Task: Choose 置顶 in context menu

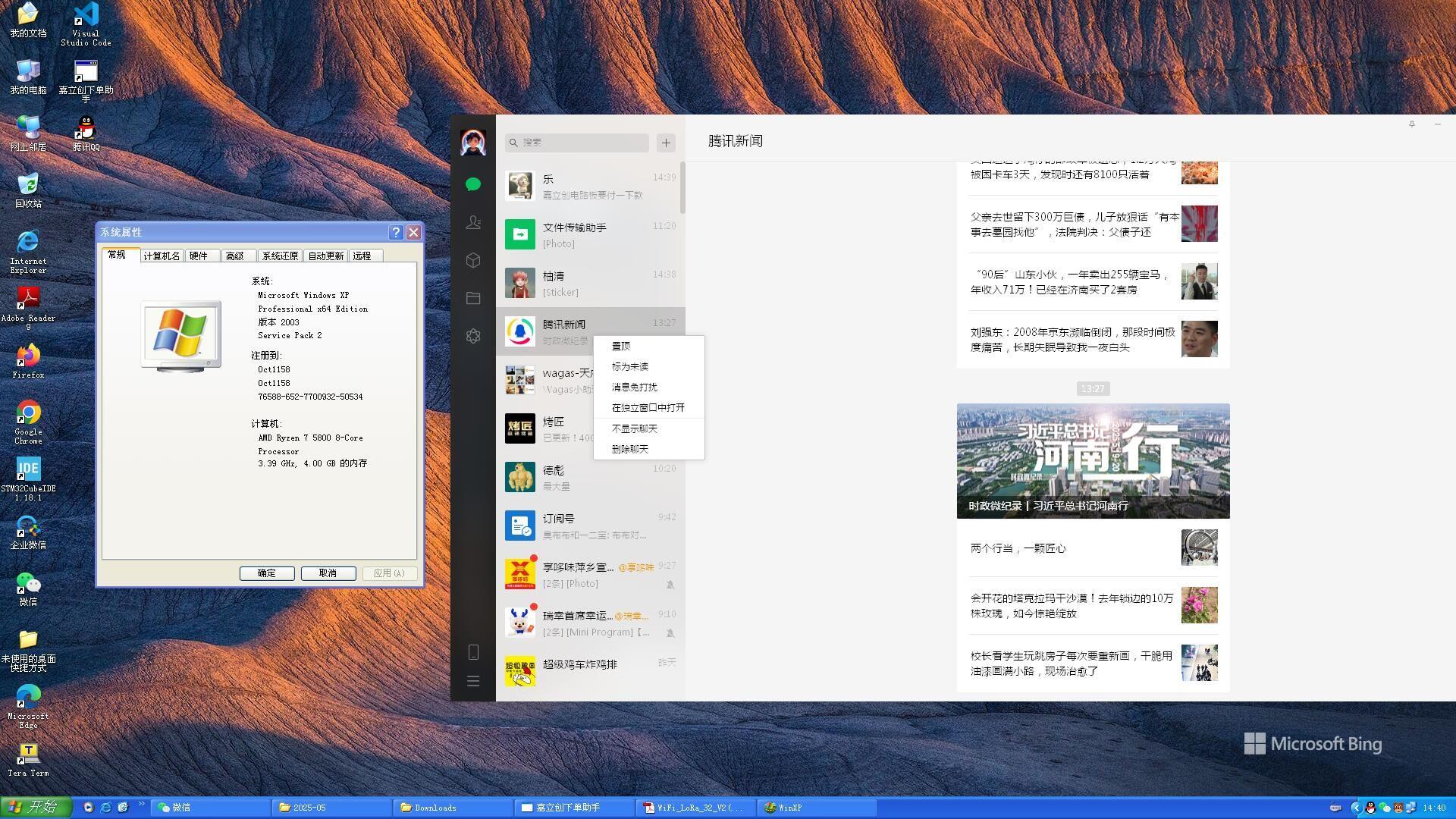Action: tap(649, 346)
